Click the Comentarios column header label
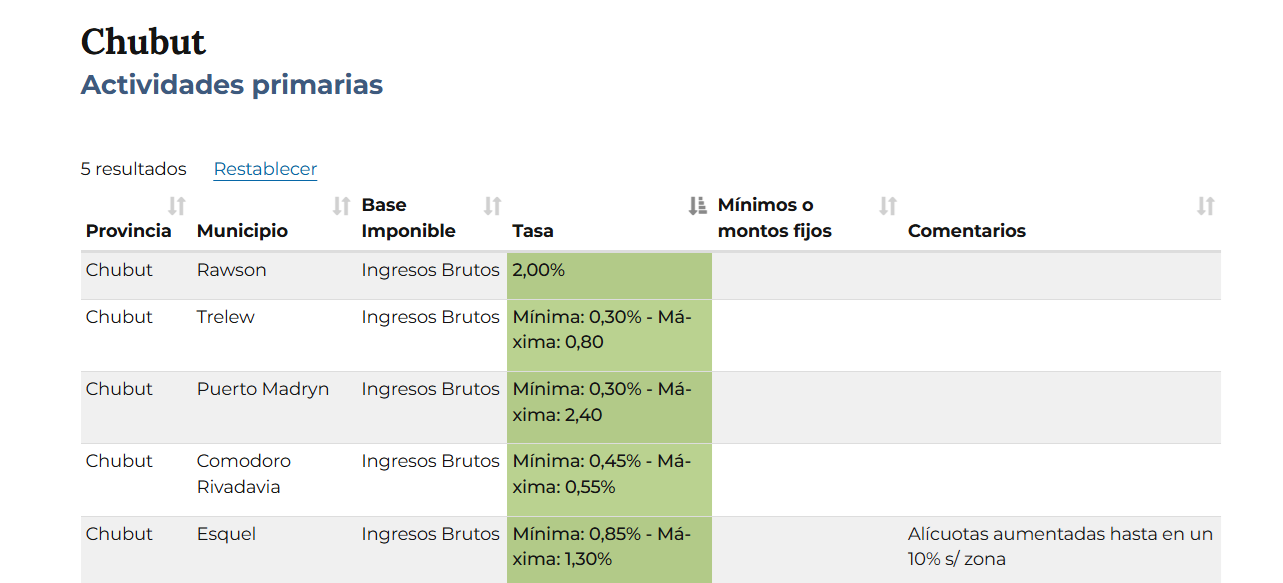Viewport: 1283px width, 583px height. 966,231
